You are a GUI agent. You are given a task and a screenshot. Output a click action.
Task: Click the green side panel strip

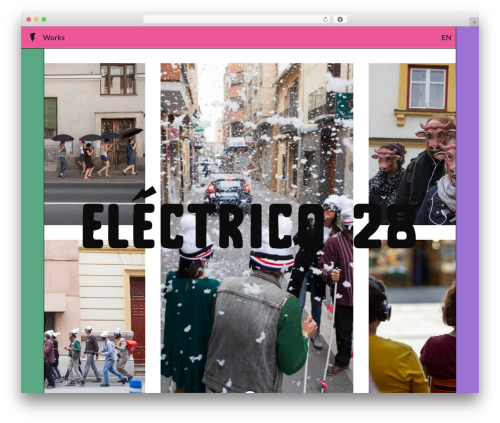click(x=32, y=221)
